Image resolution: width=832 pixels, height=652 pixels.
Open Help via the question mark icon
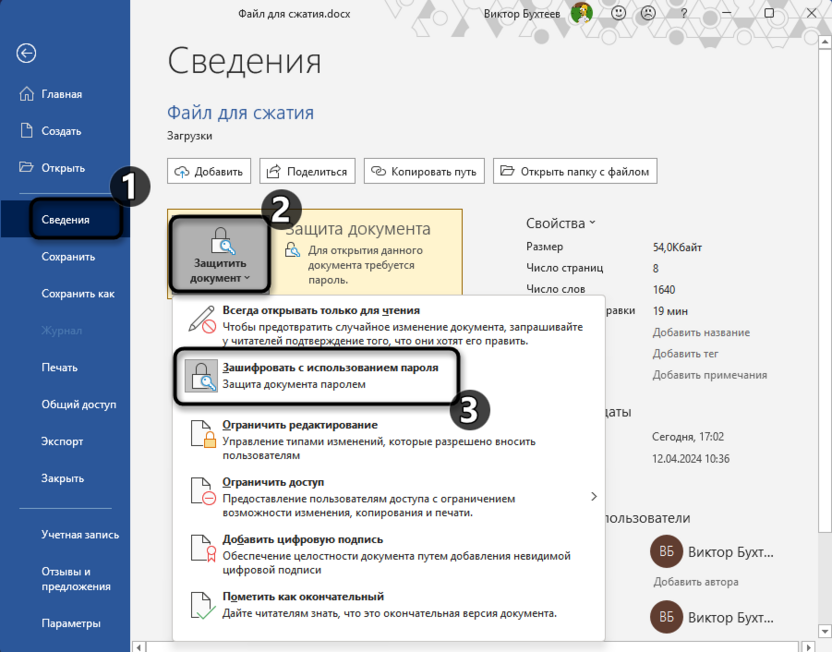684,14
